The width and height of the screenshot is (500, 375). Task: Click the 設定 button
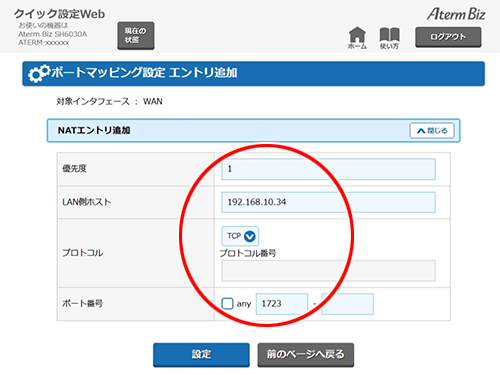tap(201, 355)
